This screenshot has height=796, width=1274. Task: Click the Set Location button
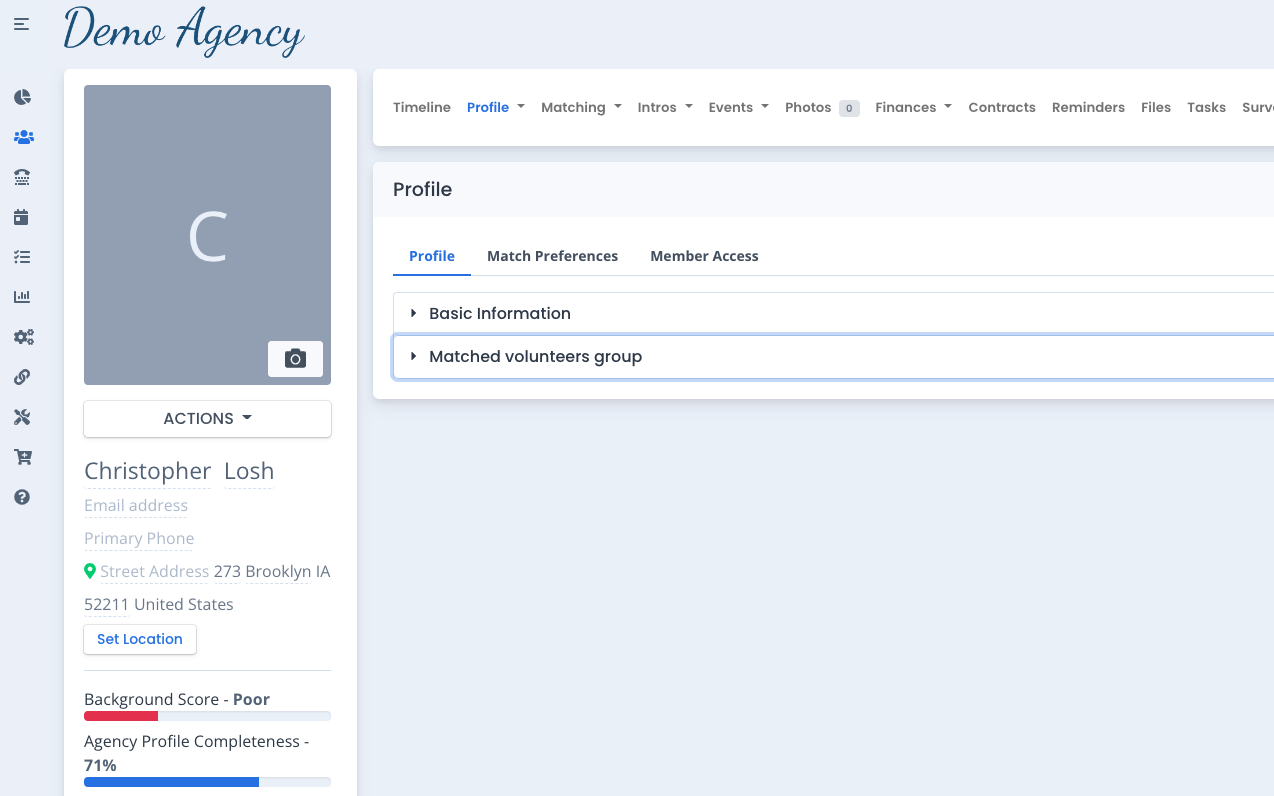pos(140,639)
